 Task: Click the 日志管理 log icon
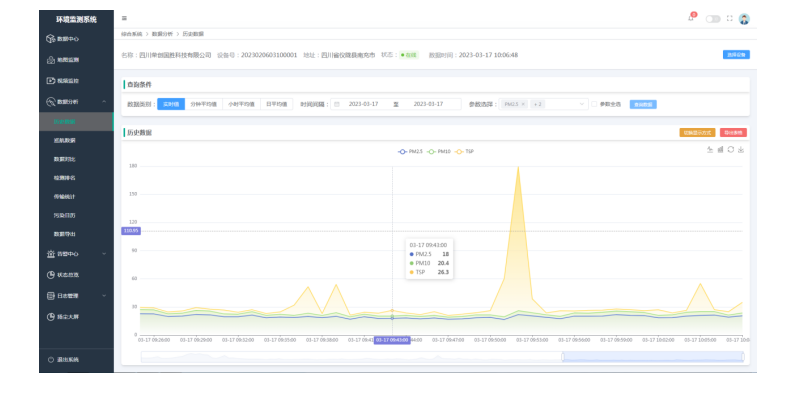51,296
